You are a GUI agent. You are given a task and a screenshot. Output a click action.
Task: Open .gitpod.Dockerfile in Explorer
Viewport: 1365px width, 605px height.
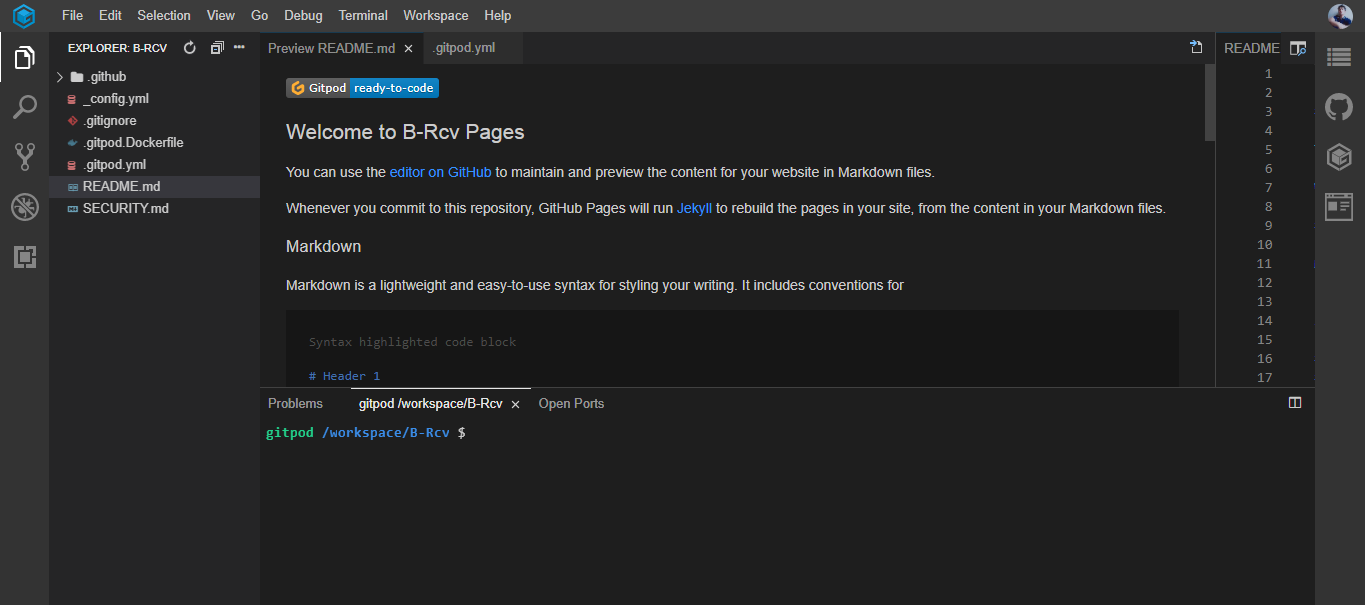(x=133, y=143)
